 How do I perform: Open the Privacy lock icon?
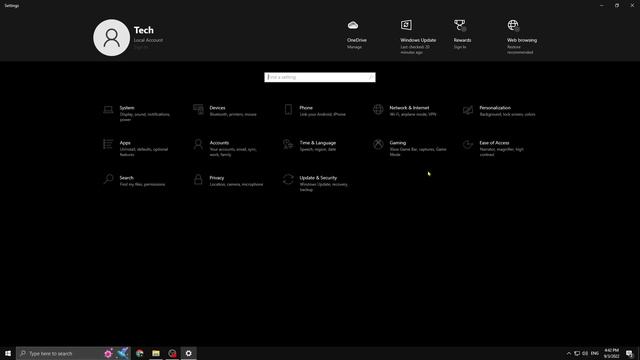(x=198, y=179)
